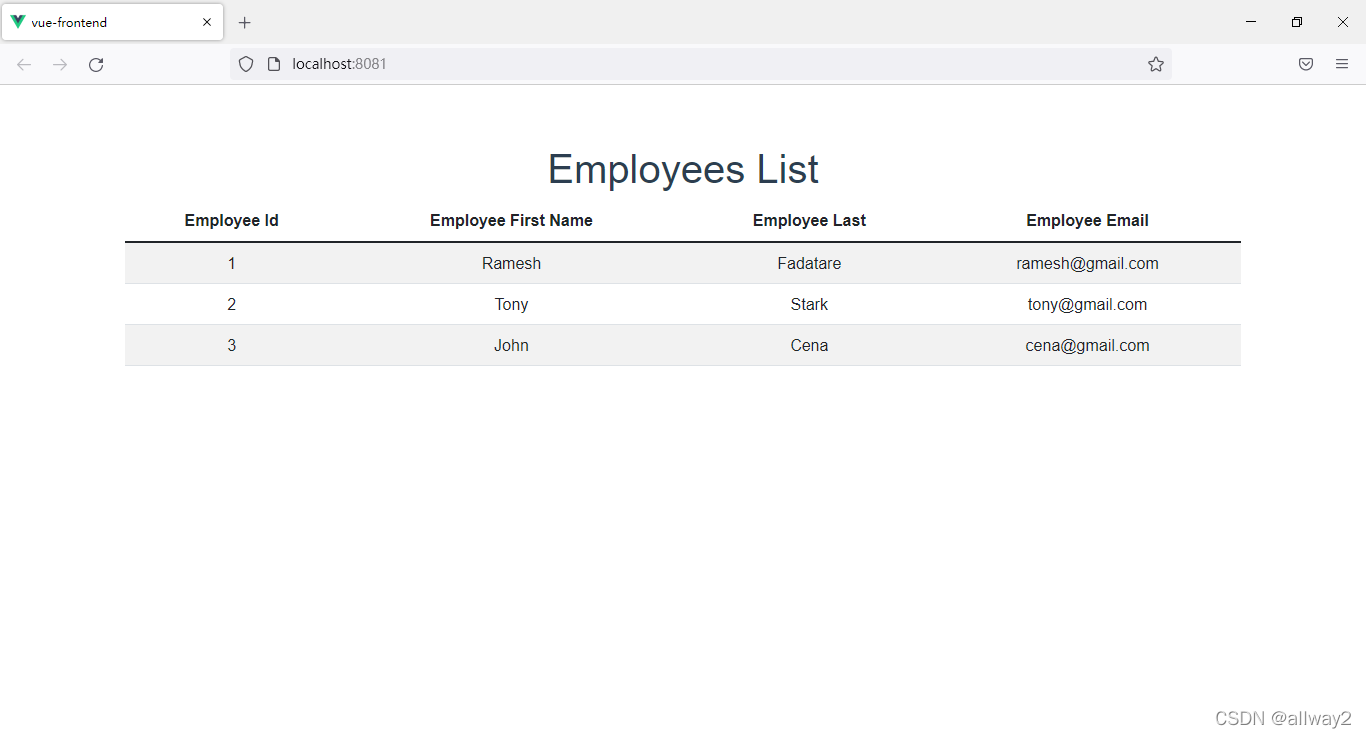Screen dimensions: 1366x738
Task: Click the Employee Id column header
Action: coord(232,221)
